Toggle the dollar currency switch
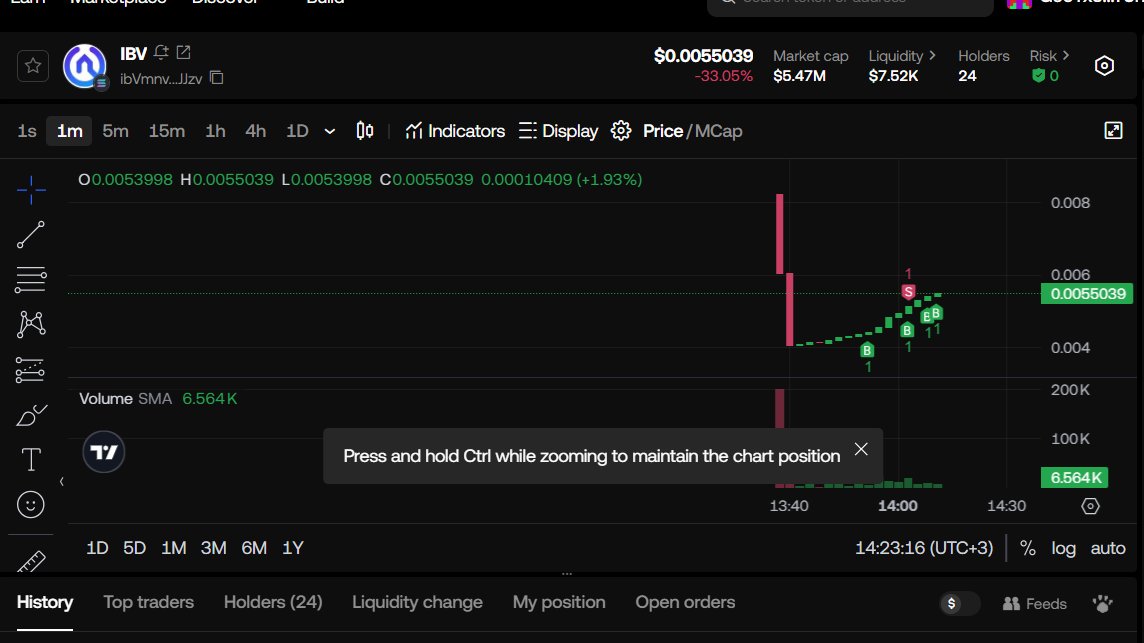 [959, 604]
